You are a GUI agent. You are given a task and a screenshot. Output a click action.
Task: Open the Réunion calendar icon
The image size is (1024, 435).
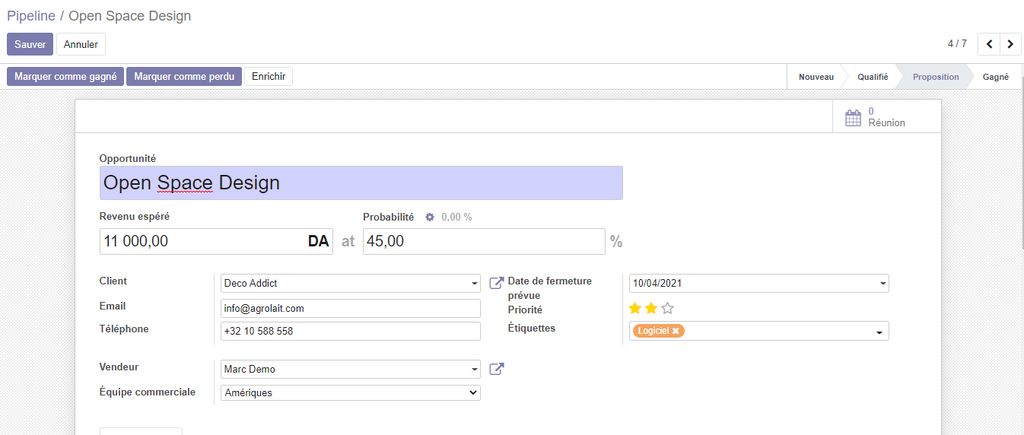853,118
